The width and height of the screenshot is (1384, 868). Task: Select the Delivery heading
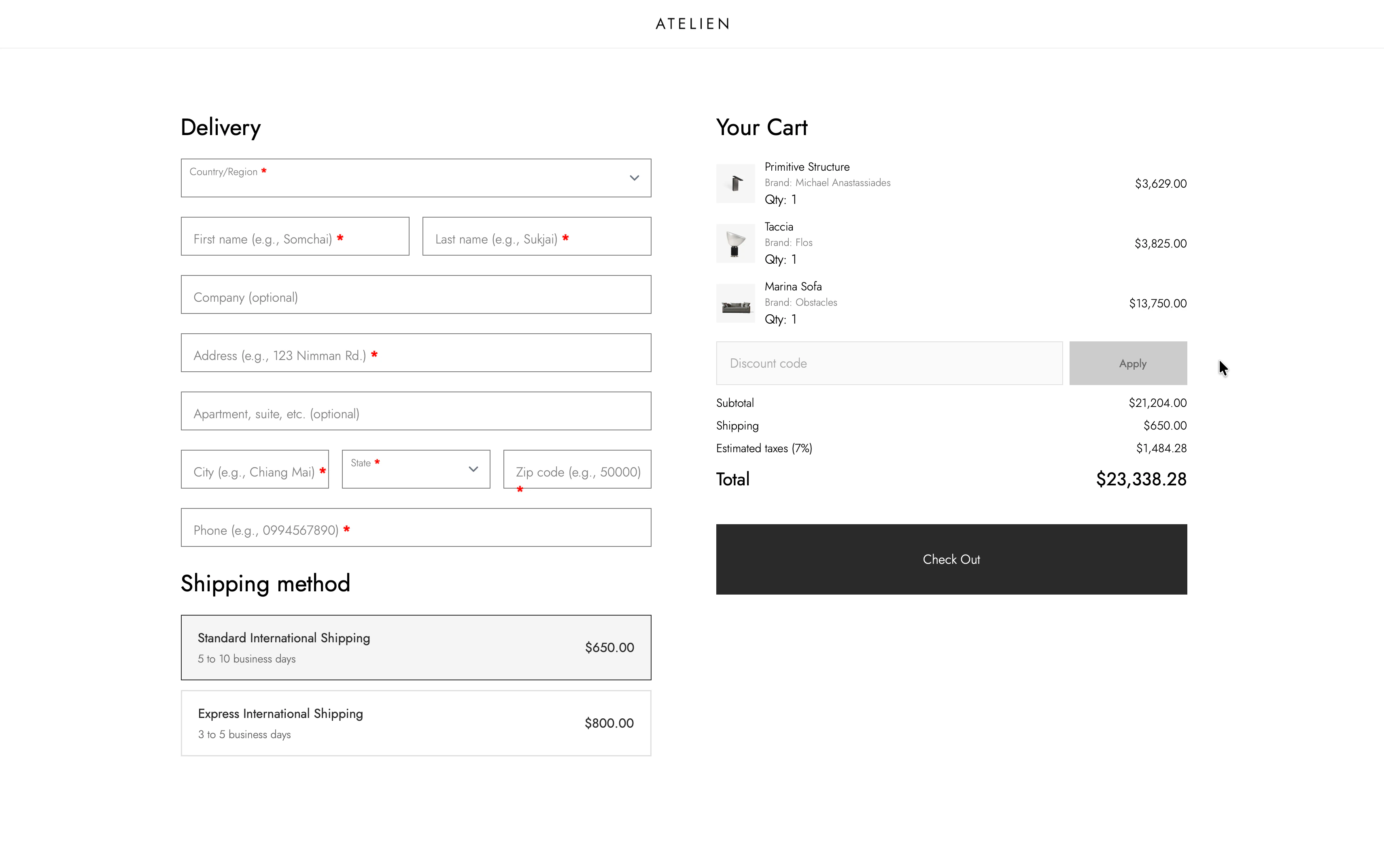pos(221,127)
